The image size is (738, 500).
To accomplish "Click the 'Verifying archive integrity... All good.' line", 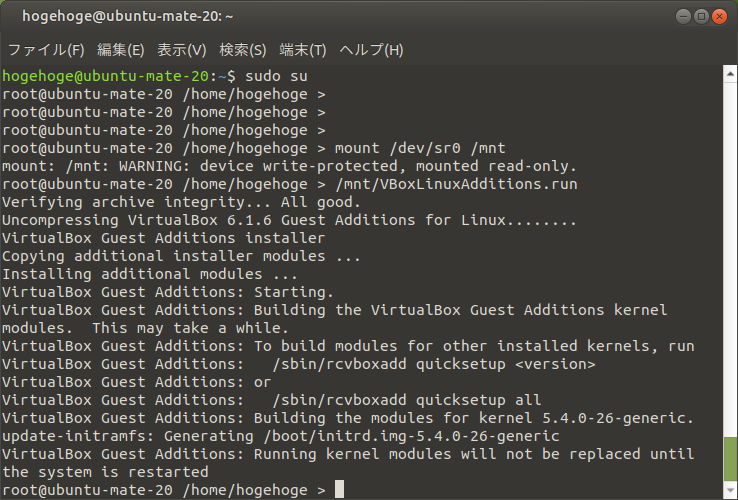I will (182, 202).
